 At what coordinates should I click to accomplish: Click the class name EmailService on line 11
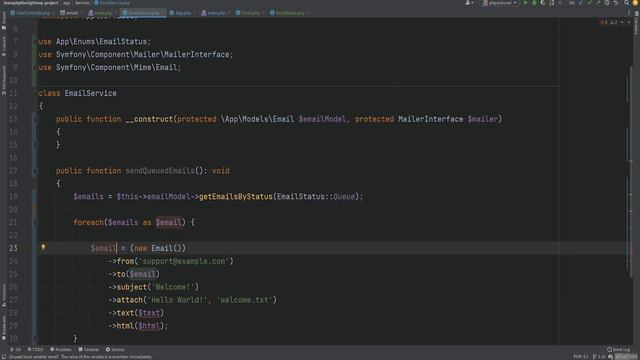tap(90, 93)
